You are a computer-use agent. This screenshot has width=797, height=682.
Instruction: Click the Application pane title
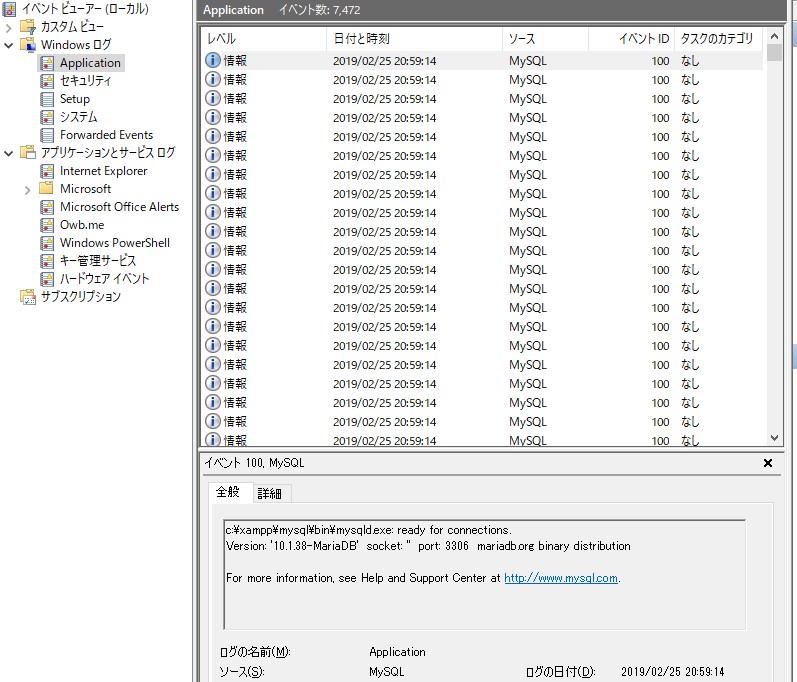233,10
